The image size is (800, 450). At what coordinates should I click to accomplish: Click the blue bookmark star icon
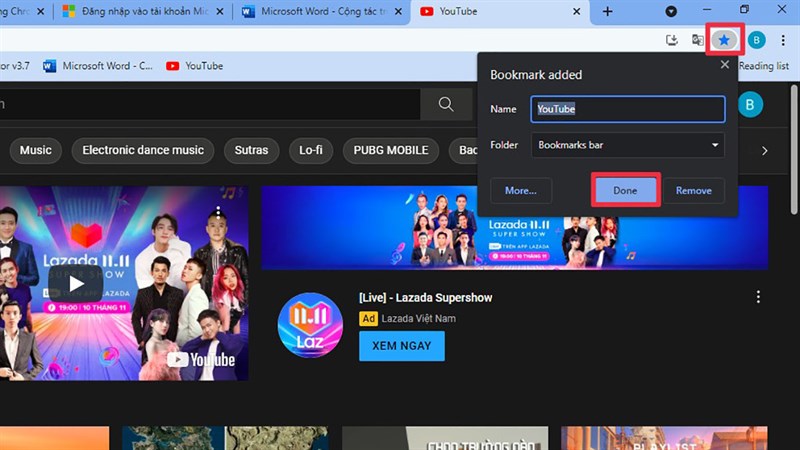tap(723, 40)
